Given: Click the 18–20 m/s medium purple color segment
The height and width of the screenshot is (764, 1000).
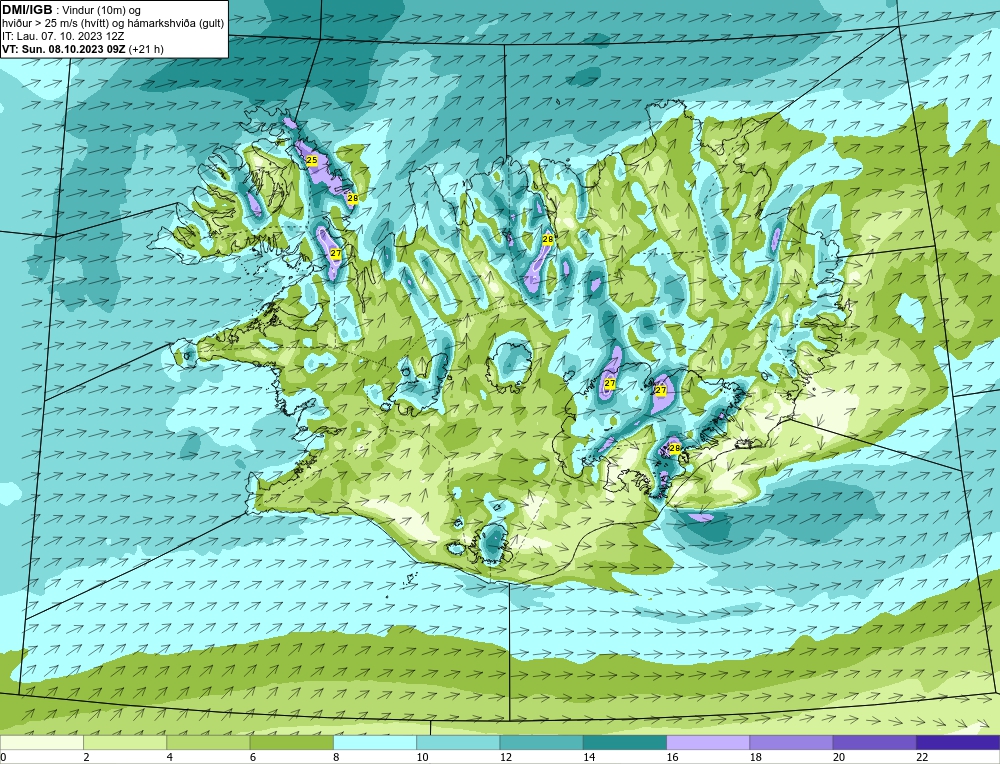Looking at the screenshot, I should 791,742.
